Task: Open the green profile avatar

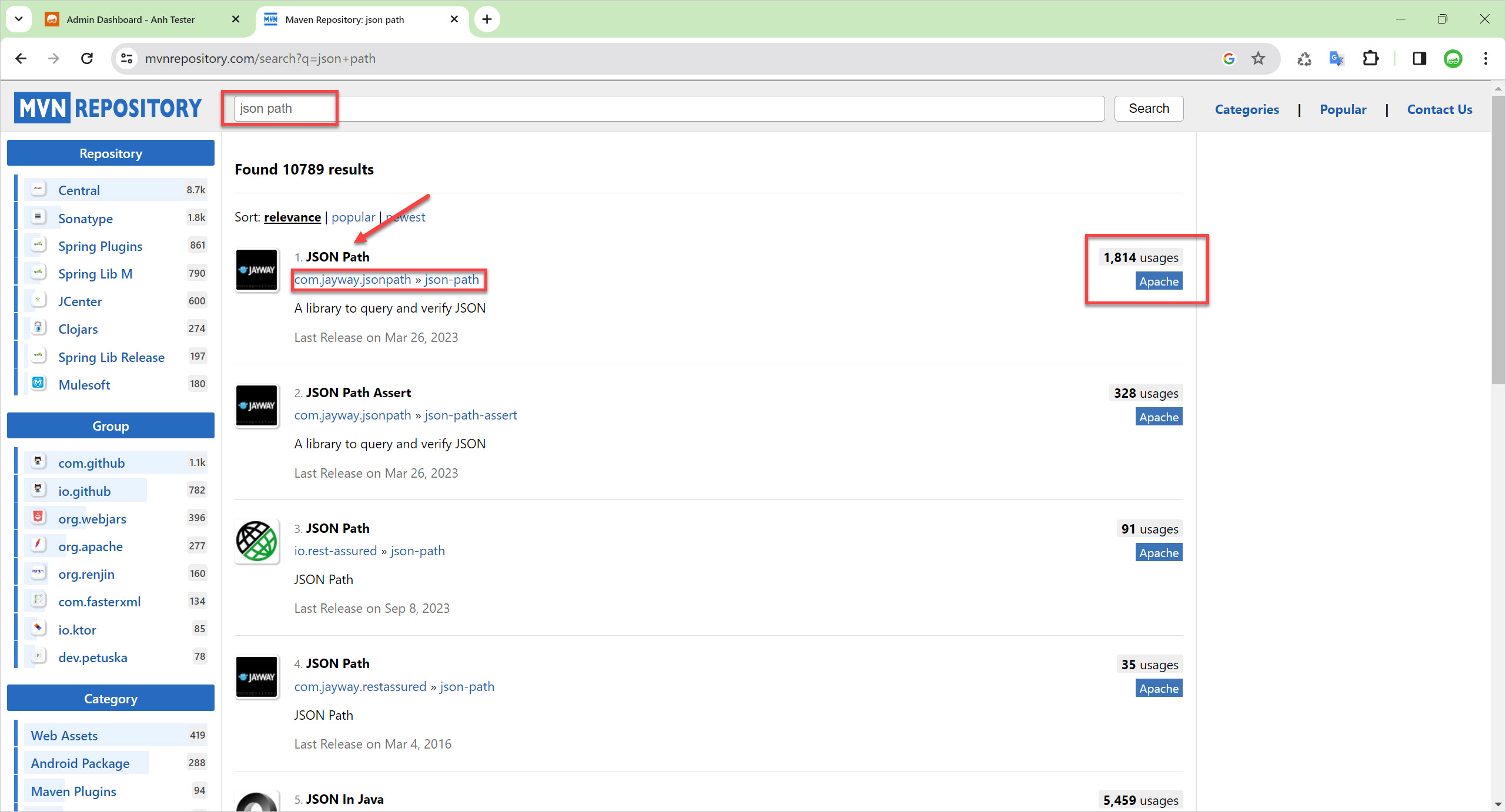Action: tap(1453, 58)
